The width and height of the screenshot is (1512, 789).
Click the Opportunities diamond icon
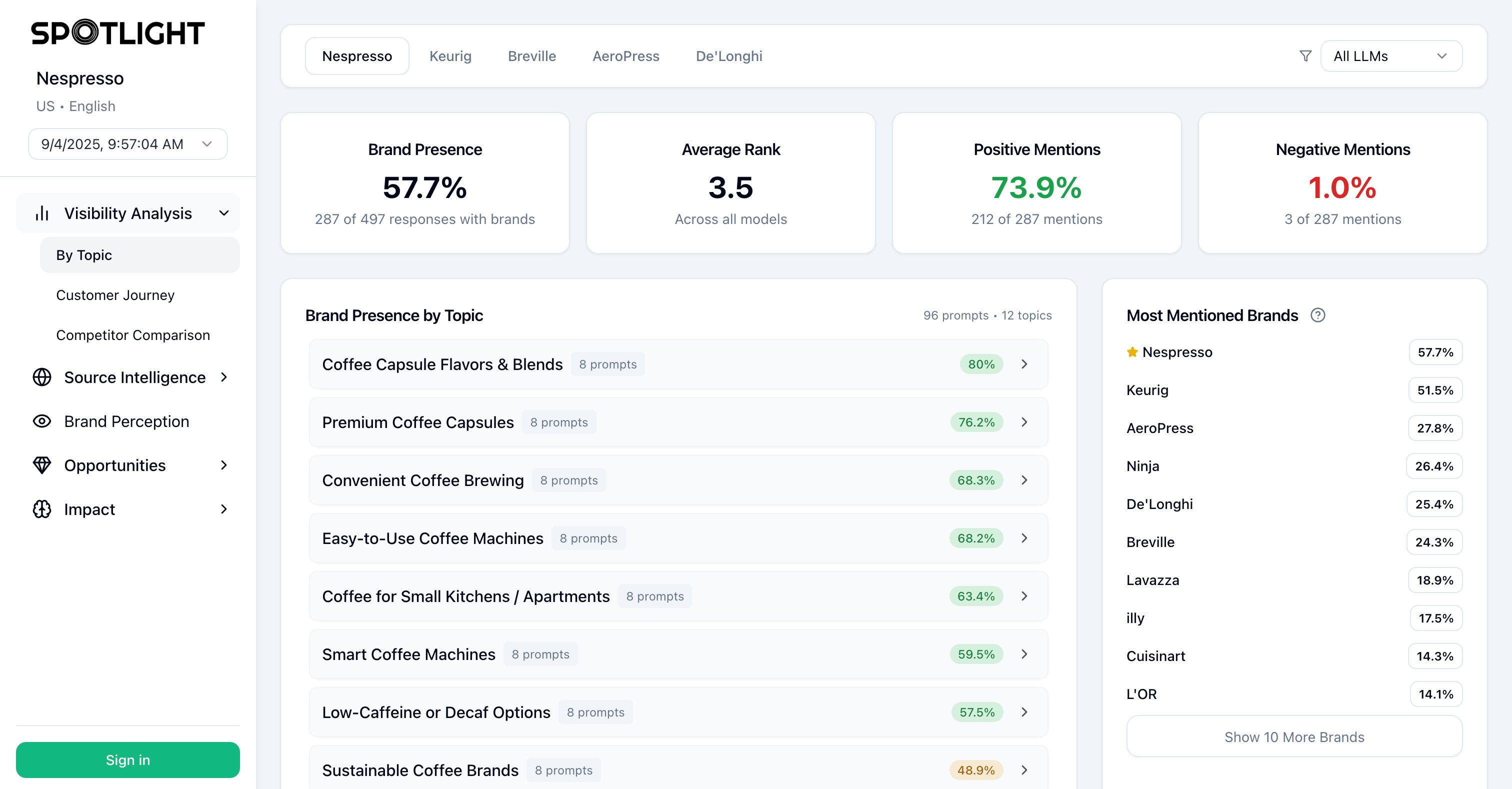click(41, 465)
